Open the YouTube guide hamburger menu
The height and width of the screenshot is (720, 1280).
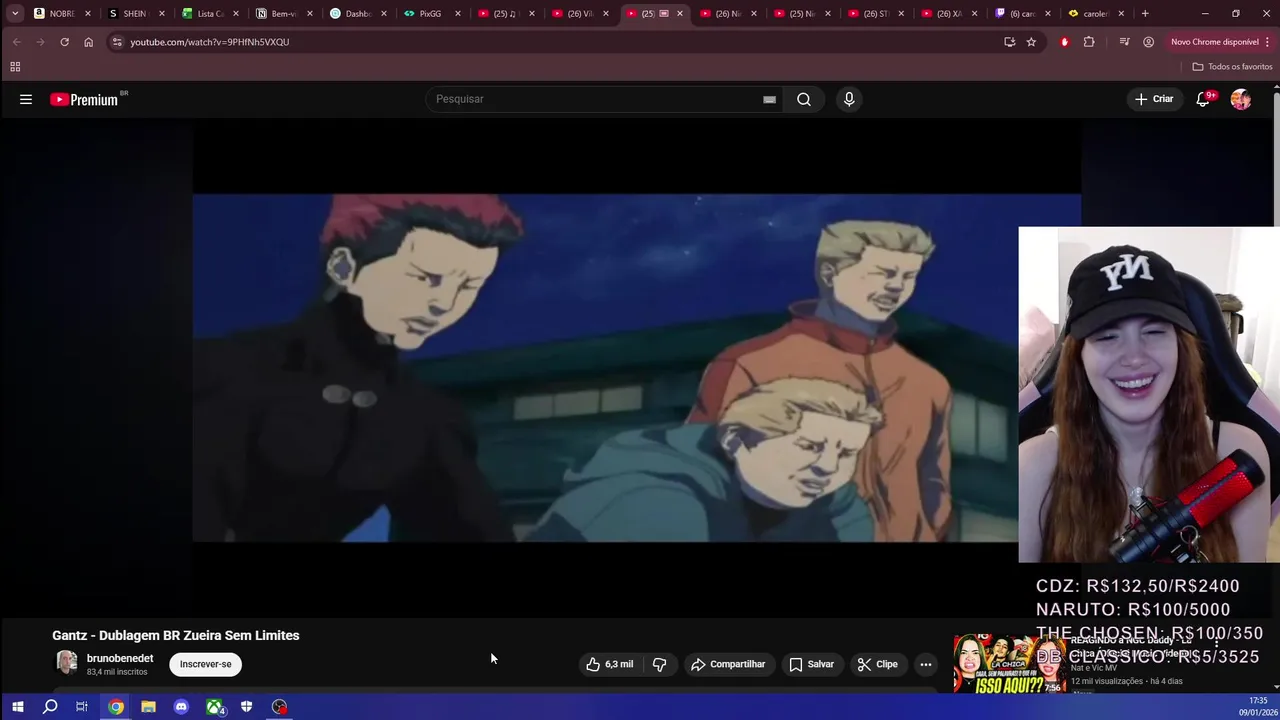[26, 99]
